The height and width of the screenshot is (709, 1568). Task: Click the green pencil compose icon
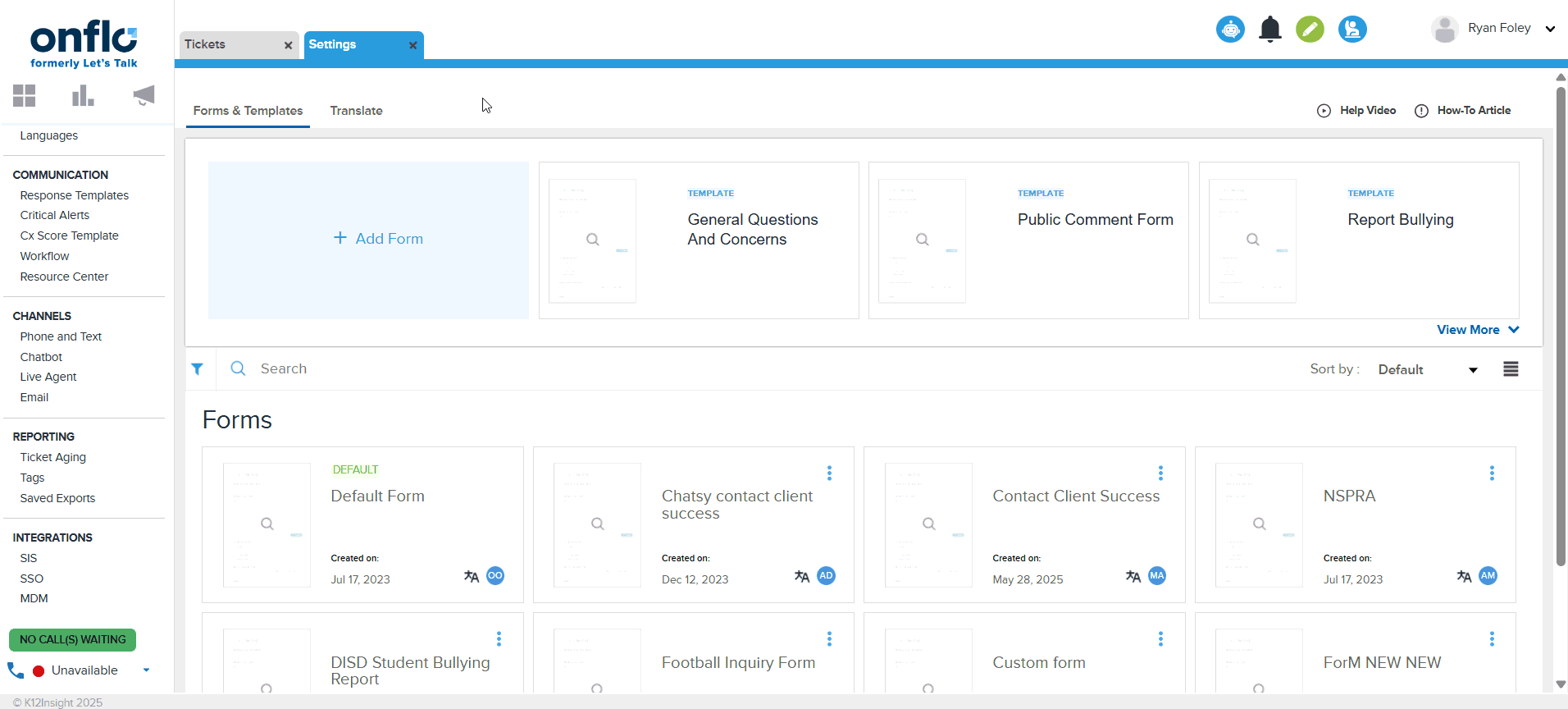[1310, 30]
